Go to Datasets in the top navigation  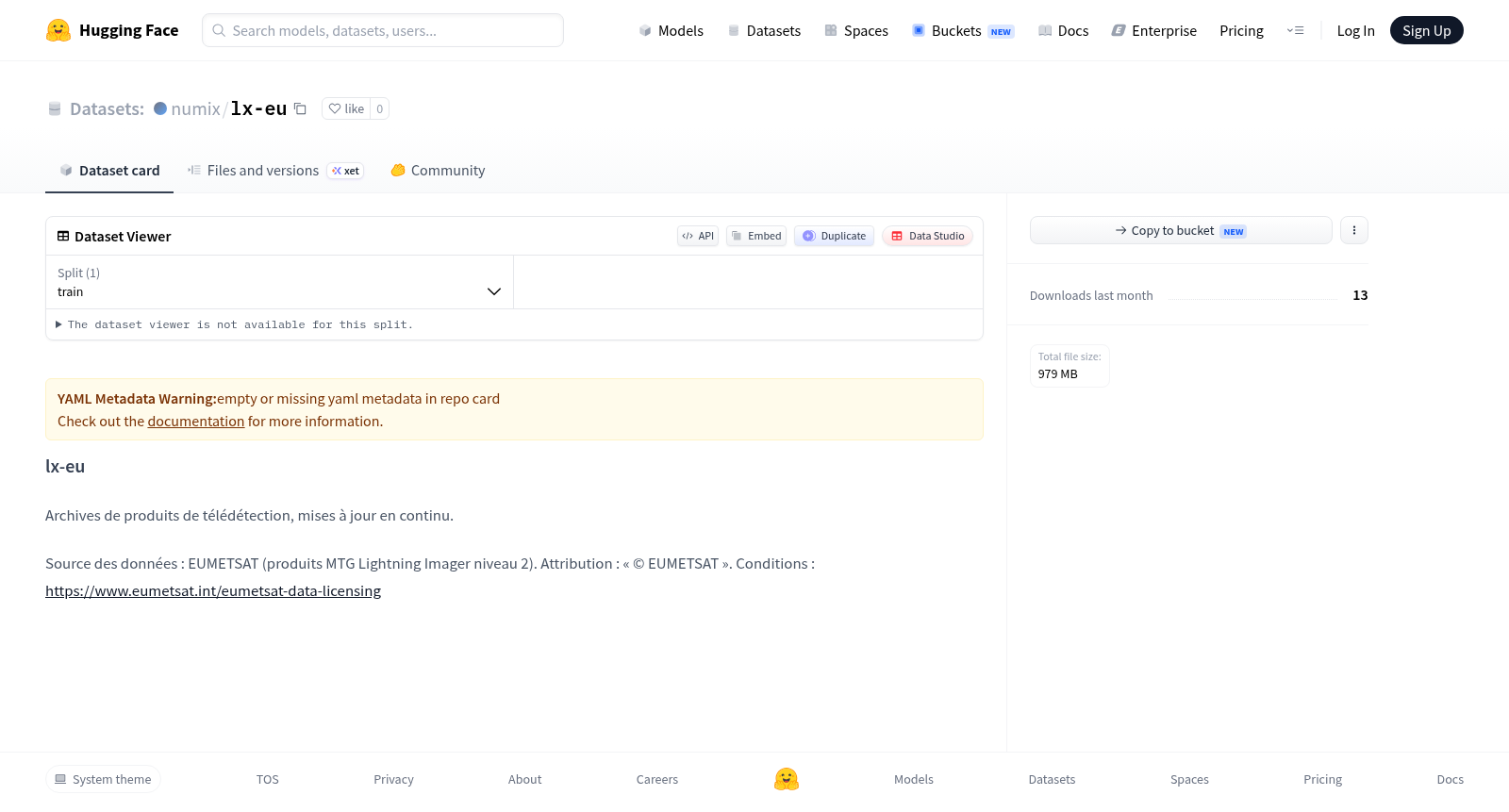pos(764,30)
